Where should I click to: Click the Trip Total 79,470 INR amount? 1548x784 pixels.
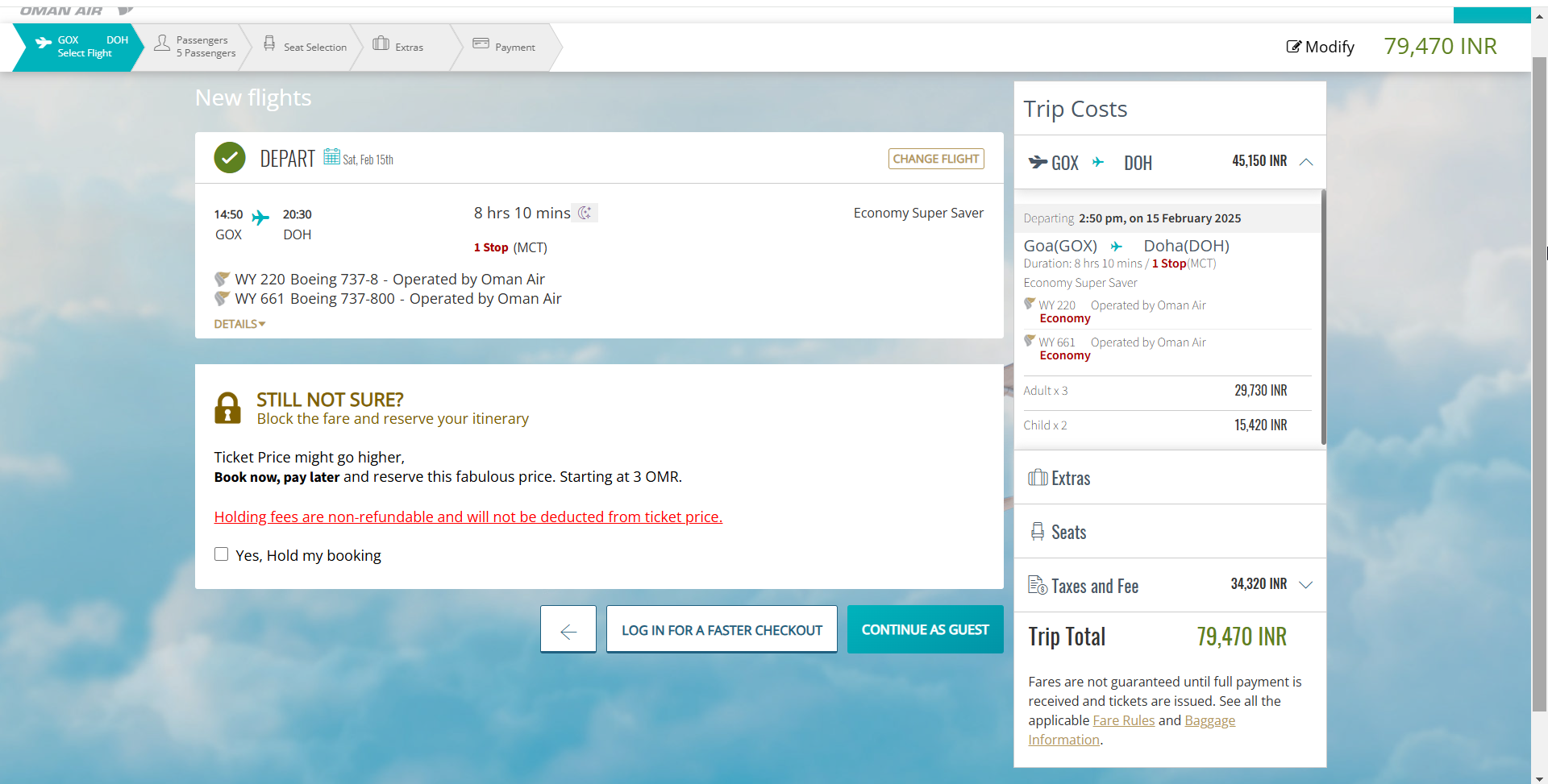(x=1242, y=637)
